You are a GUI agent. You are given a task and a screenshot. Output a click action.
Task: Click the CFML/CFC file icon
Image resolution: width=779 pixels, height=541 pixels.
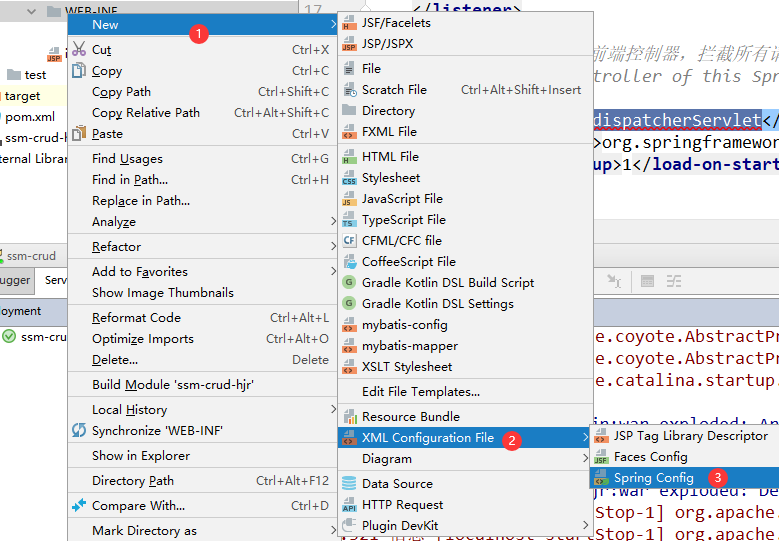[349, 240]
